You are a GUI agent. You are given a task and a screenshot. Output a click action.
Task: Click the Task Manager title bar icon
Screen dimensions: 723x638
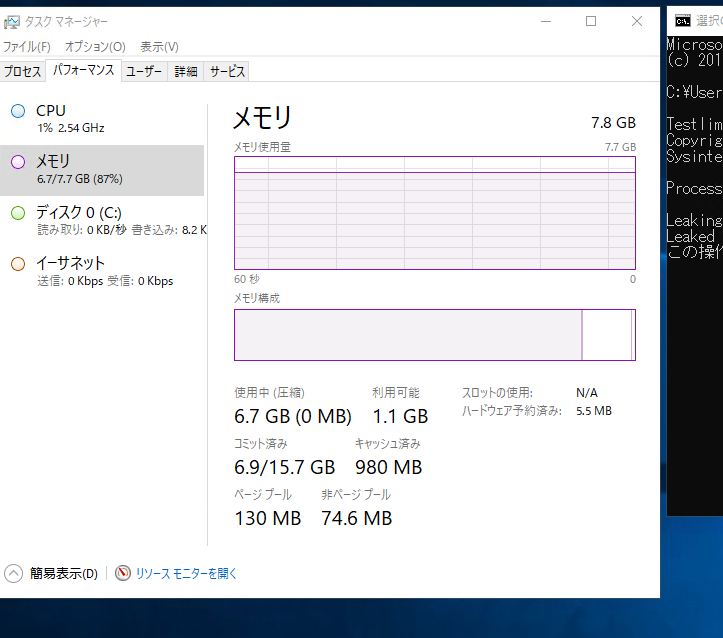click(x=12, y=22)
